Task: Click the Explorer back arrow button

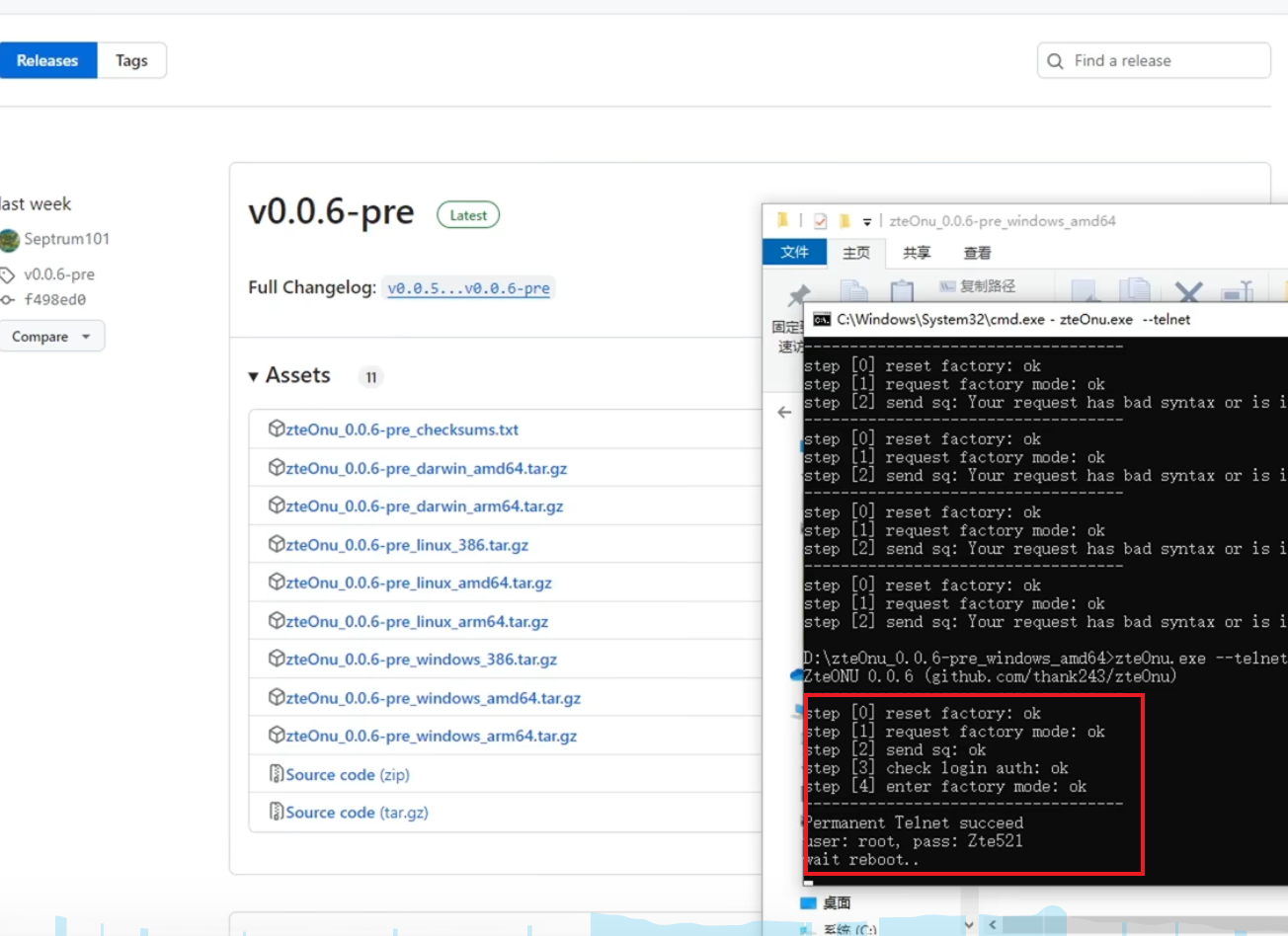Action: [784, 413]
